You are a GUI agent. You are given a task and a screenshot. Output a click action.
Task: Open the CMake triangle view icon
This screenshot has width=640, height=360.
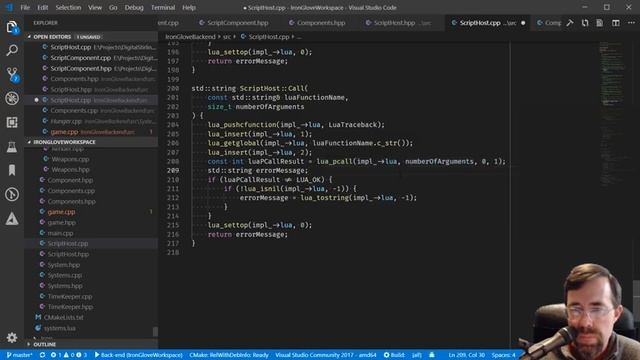(12, 219)
